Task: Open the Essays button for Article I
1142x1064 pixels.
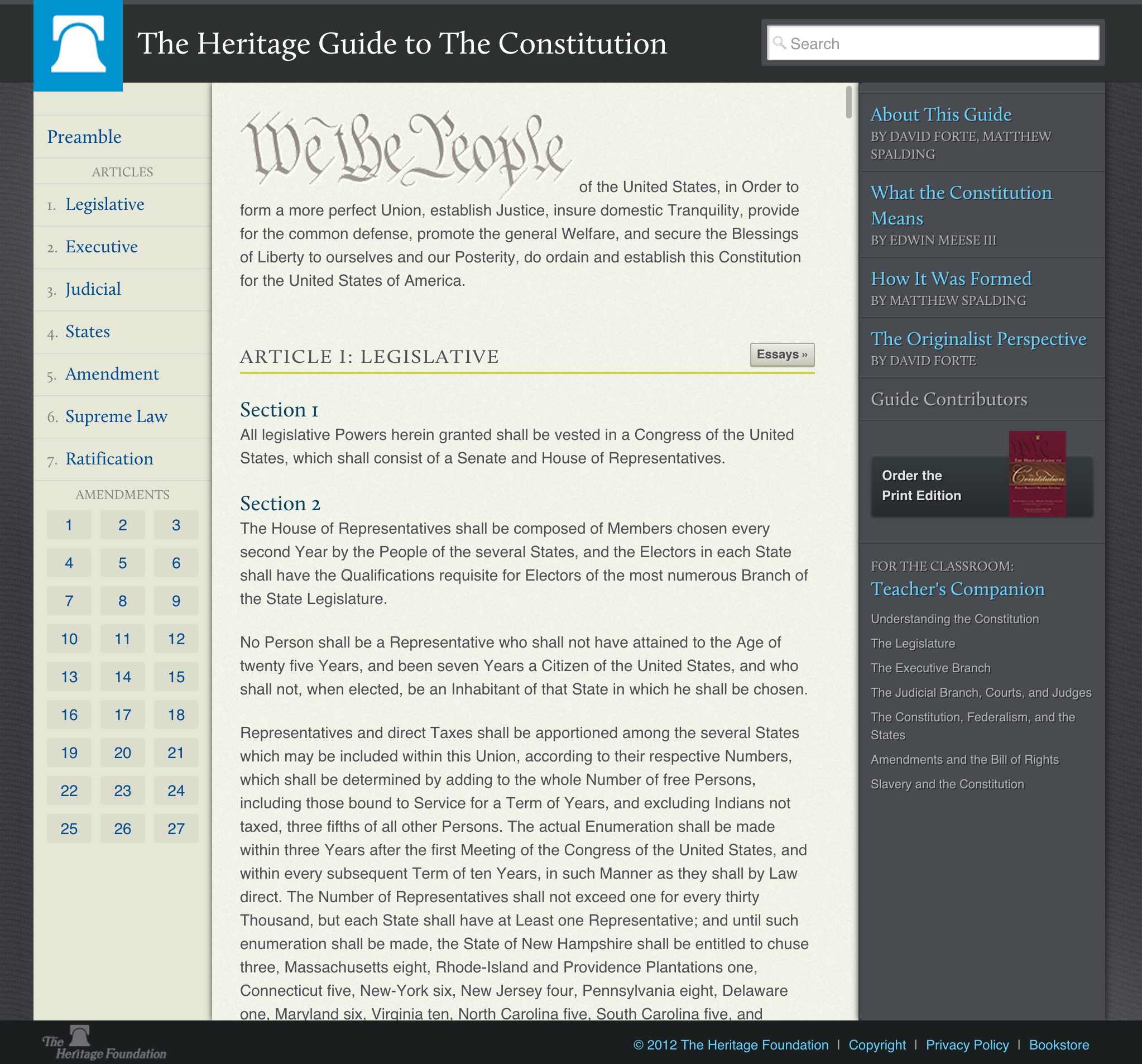Action: [x=782, y=354]
